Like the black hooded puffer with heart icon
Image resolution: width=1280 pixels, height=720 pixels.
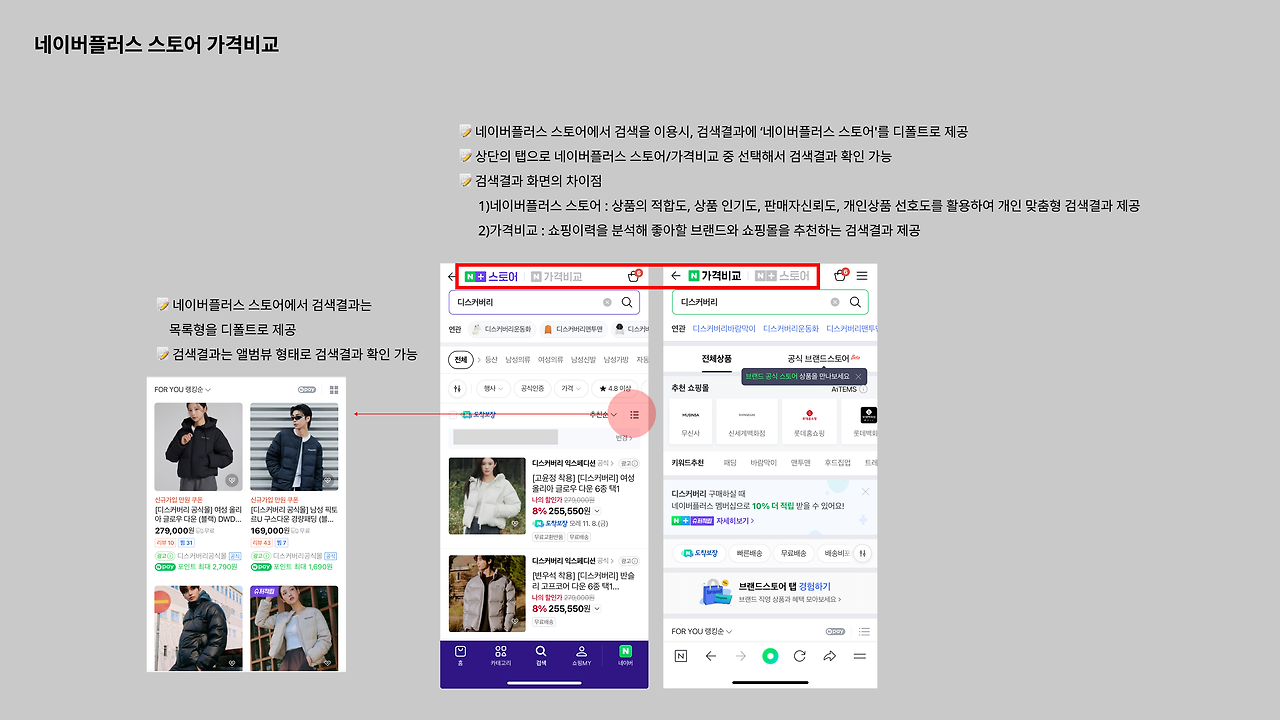pos(231,480)
